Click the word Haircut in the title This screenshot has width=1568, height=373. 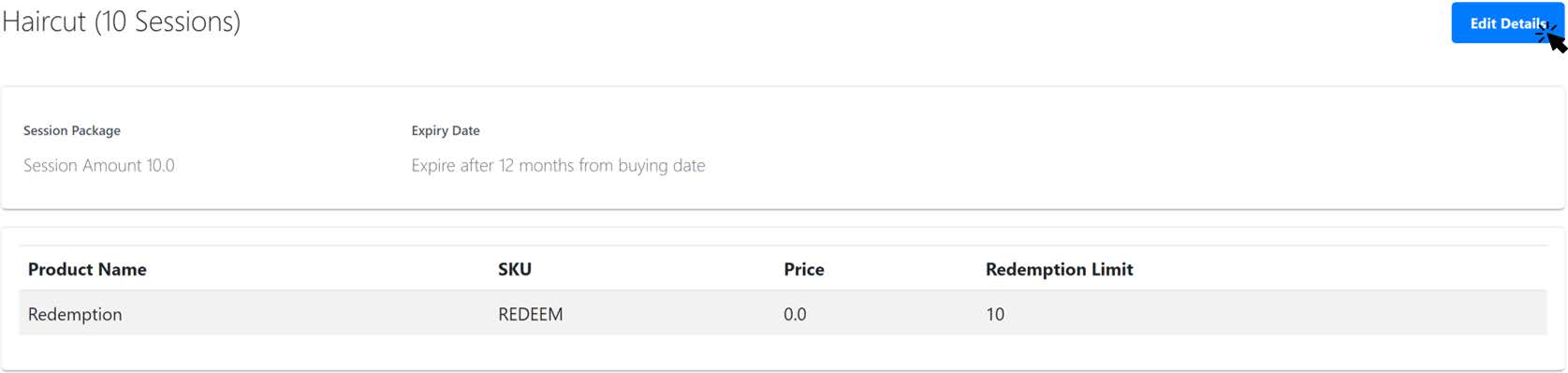(44, 22)
